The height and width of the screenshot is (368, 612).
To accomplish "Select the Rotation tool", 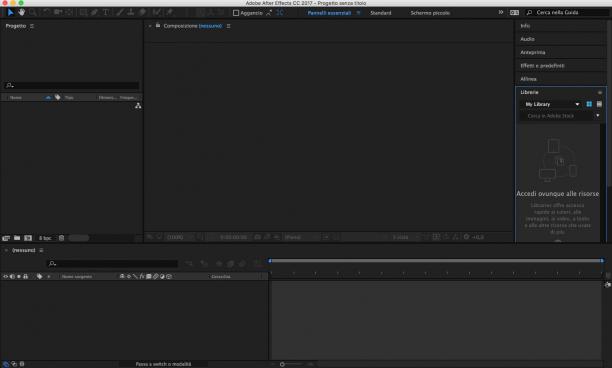I will tap(46, 12).
